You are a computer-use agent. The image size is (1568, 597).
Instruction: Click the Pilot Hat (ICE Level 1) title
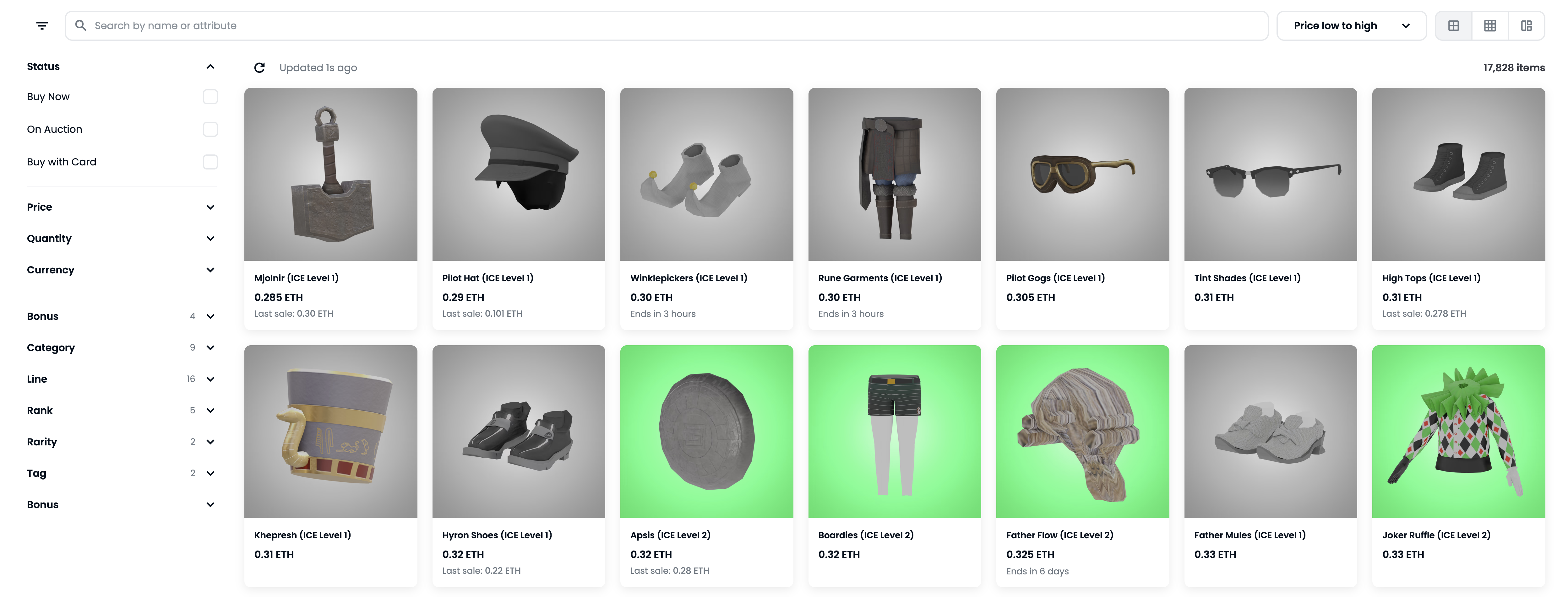(x=487, y=278)
